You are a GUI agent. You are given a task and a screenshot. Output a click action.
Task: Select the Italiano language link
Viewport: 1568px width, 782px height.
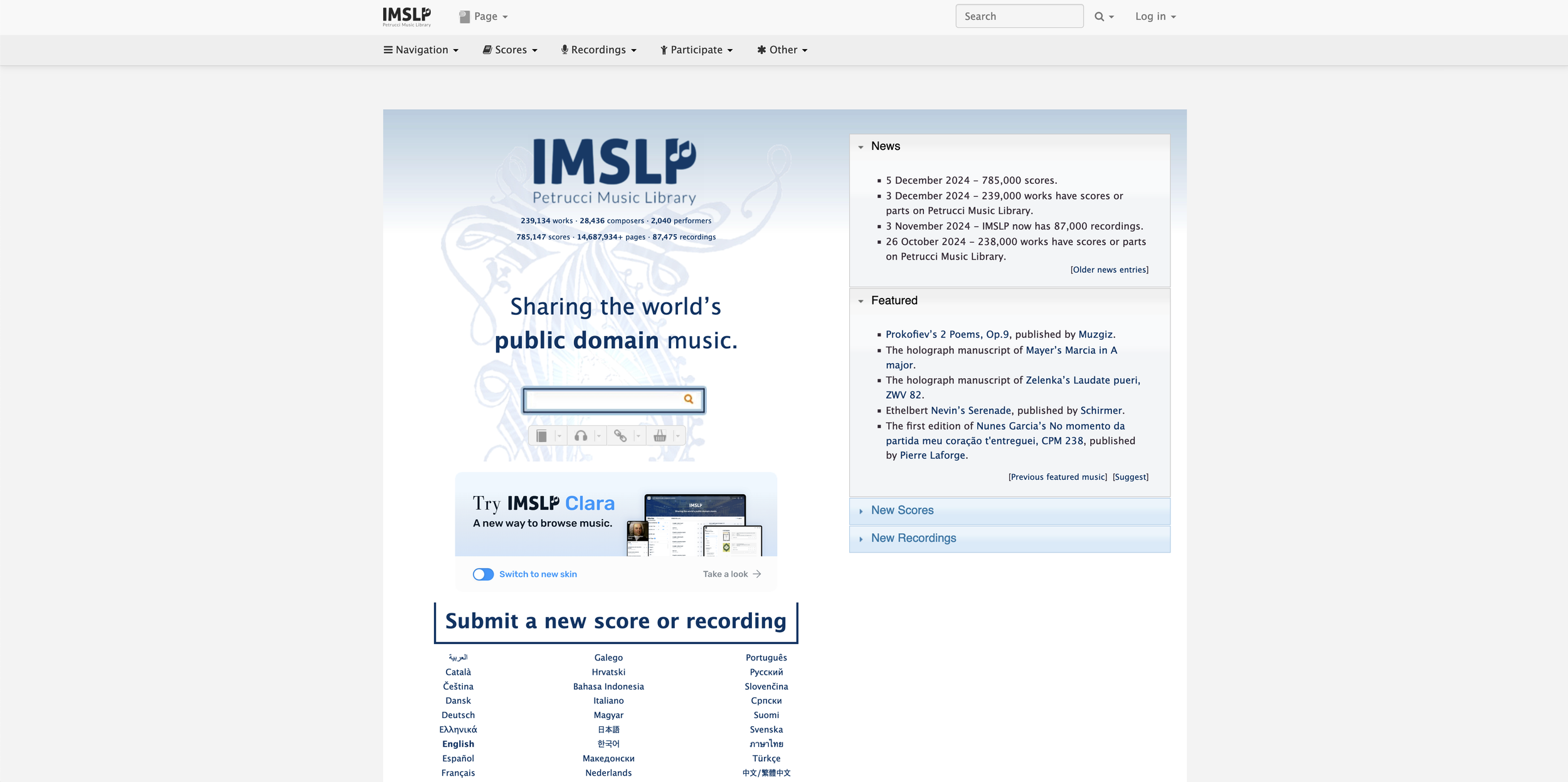click(608, 700)
